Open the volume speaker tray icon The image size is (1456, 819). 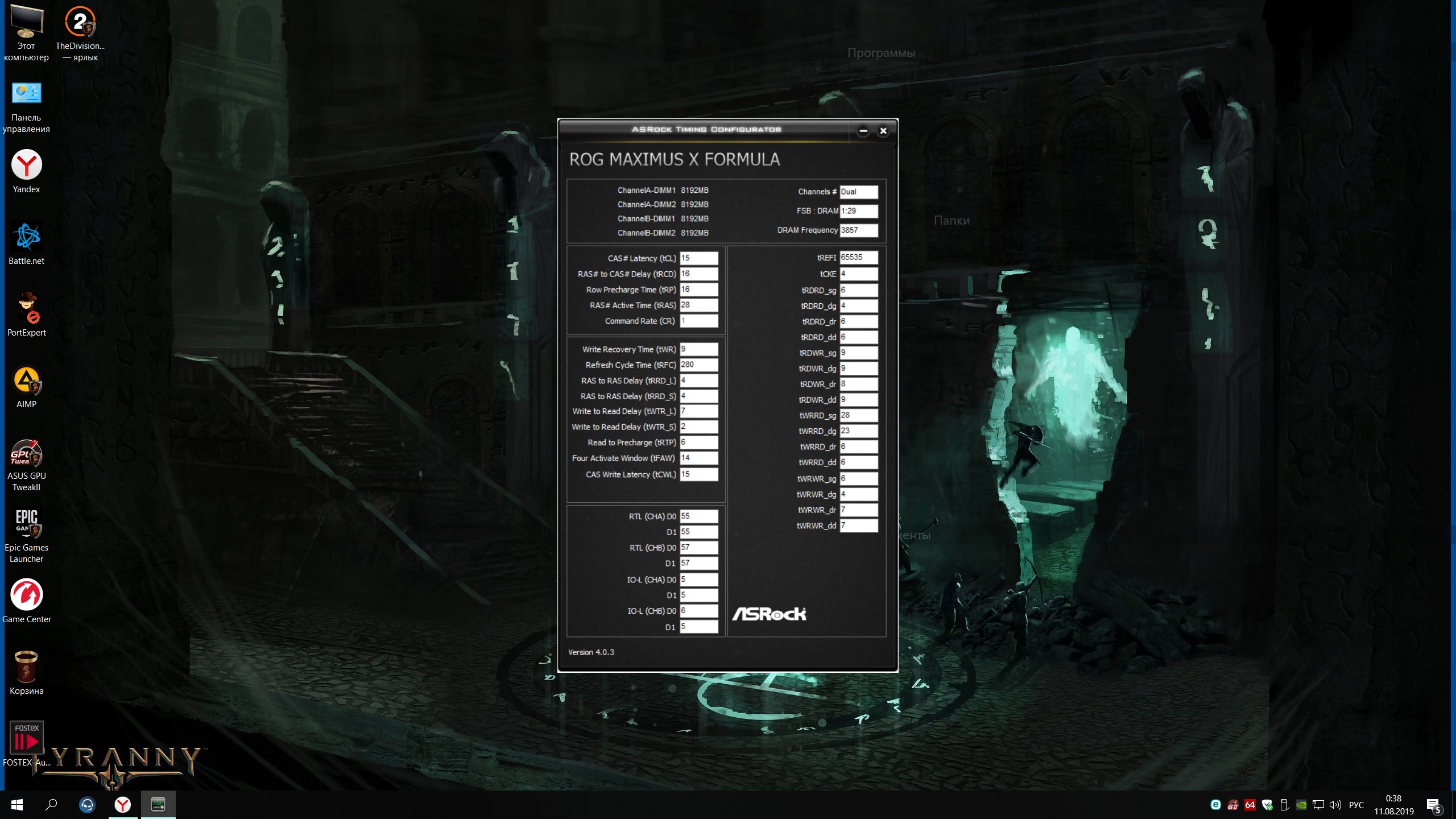pos(1335,805)
